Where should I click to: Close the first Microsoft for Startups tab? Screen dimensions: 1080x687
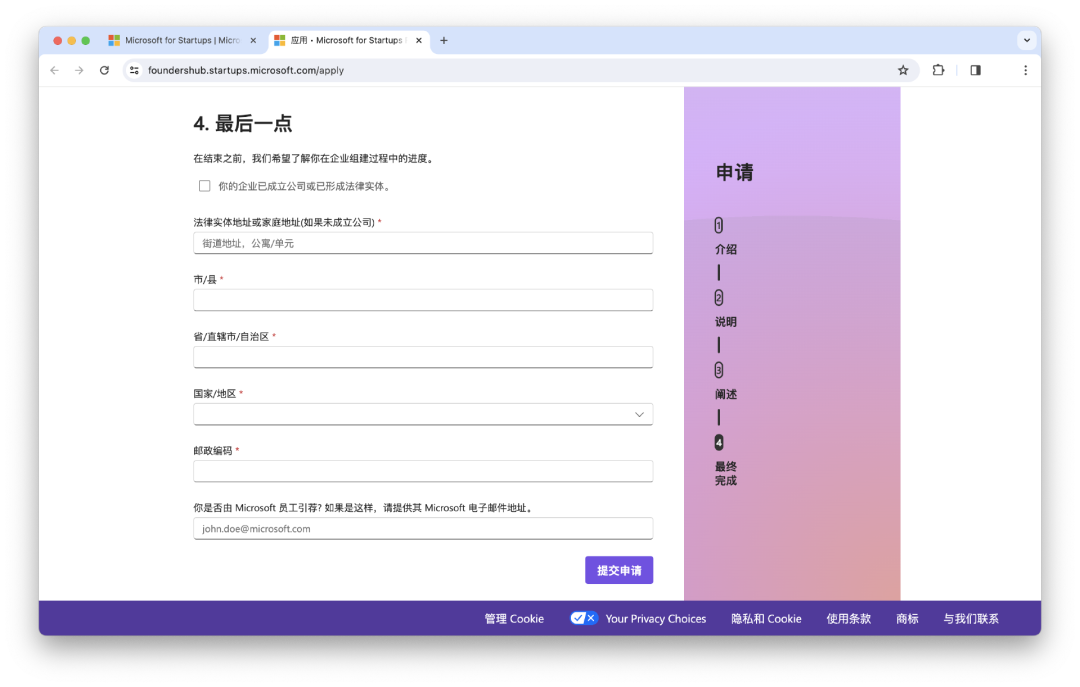click(x=253, y=41)
